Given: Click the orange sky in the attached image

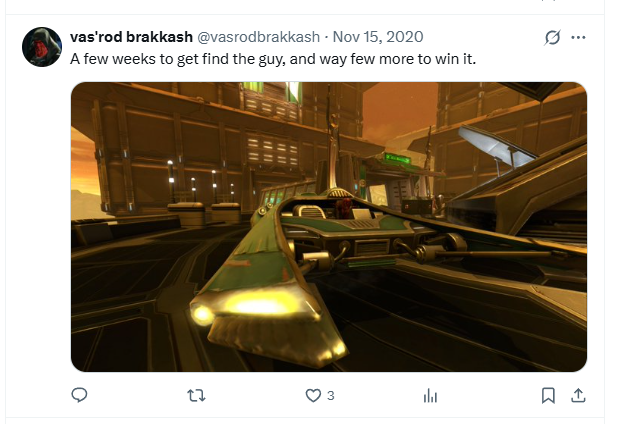Looking at the screenshot, I should pos(398,108).
